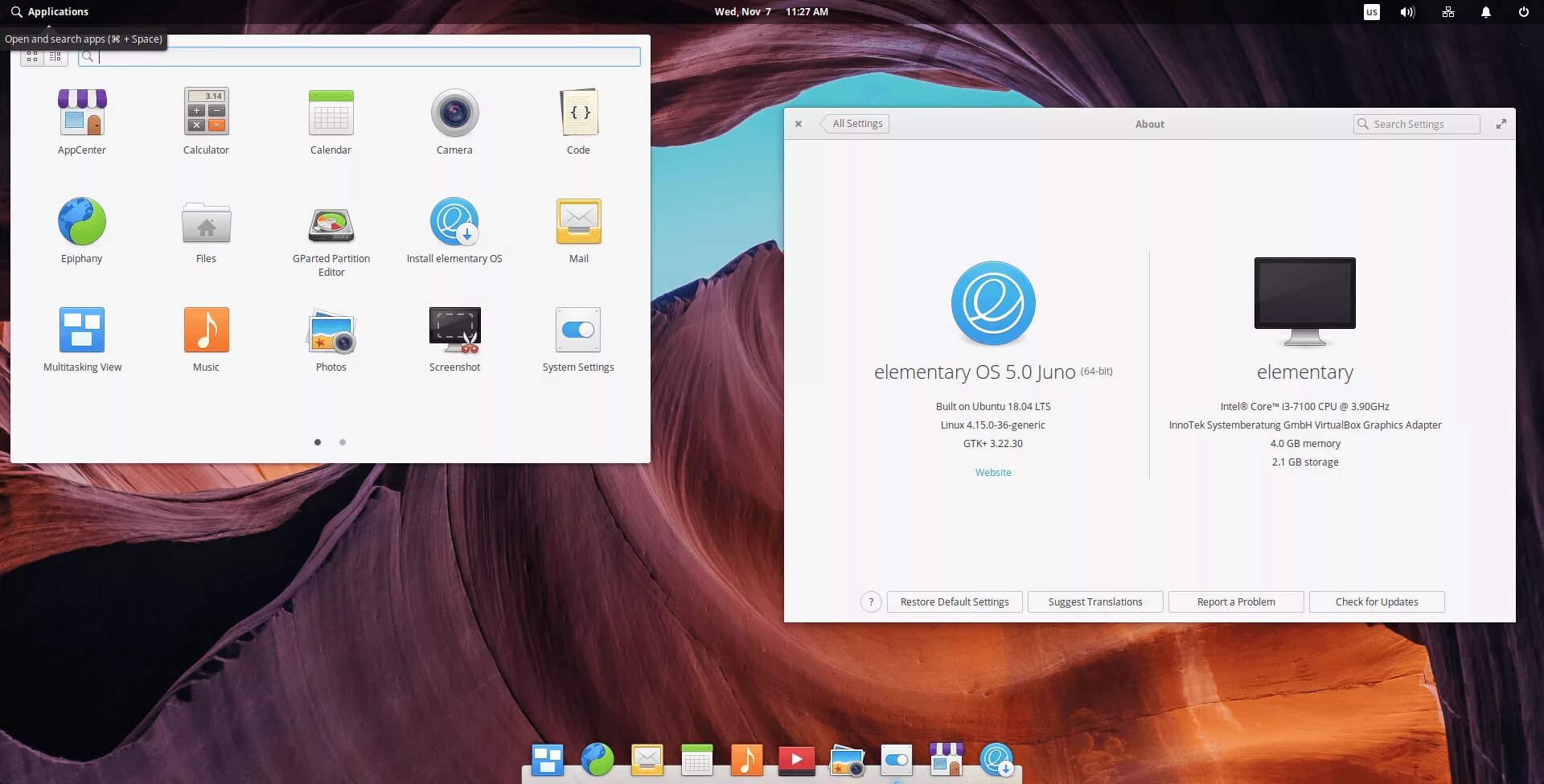Click the Calendar icon in the dock
The image size is (1544, 784).
point(697,759)
